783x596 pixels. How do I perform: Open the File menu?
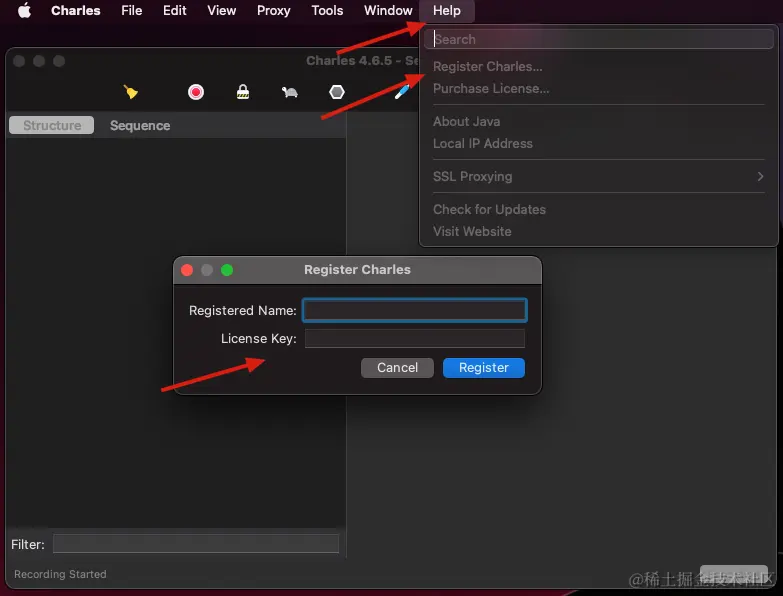pos(131,10)
